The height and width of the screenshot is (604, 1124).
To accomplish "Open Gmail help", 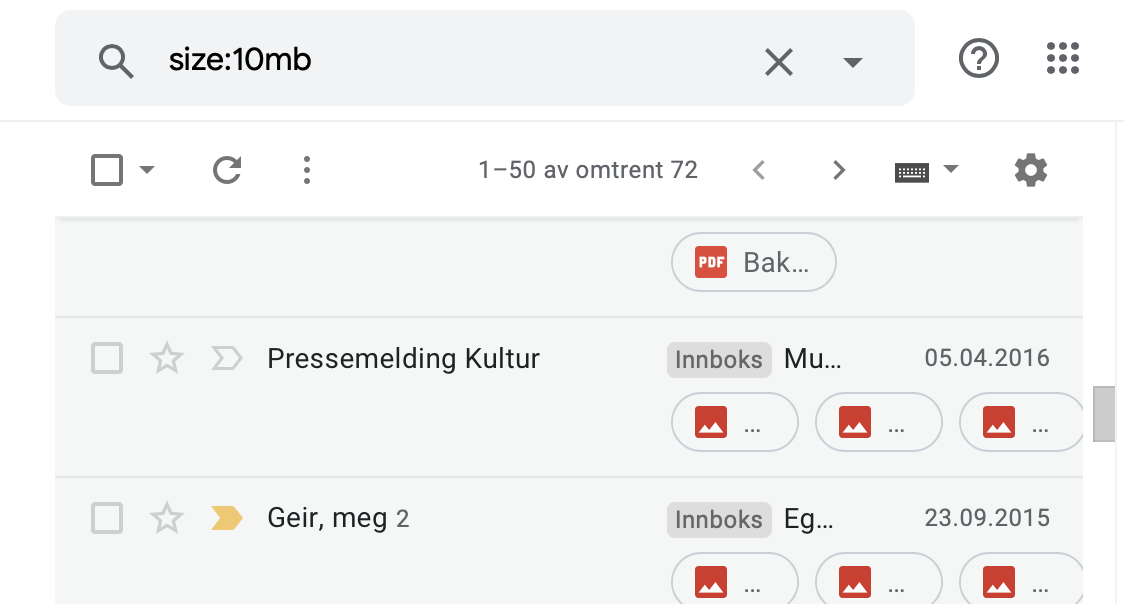I will pyautogui.click(x=978, y=58).
